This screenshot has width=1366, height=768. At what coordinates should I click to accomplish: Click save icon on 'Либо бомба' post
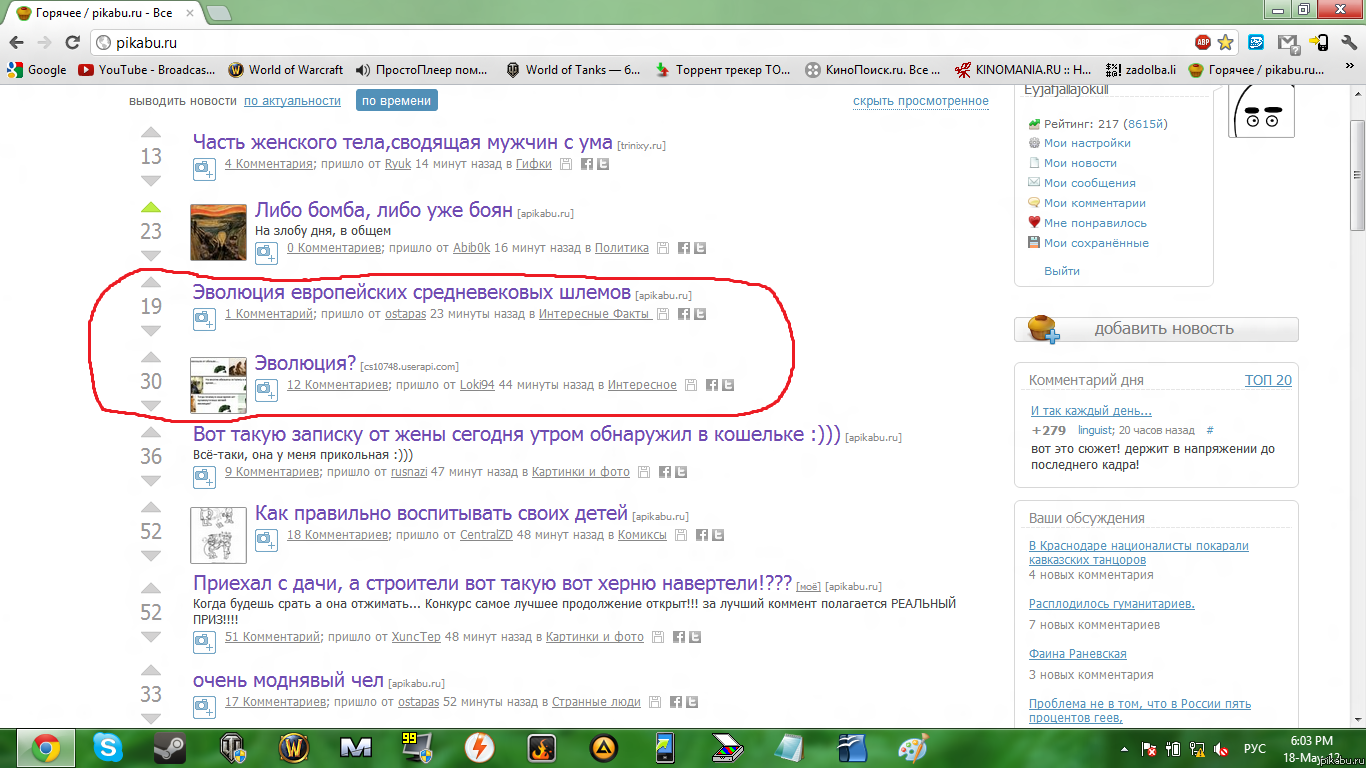[x=665, y=248]
